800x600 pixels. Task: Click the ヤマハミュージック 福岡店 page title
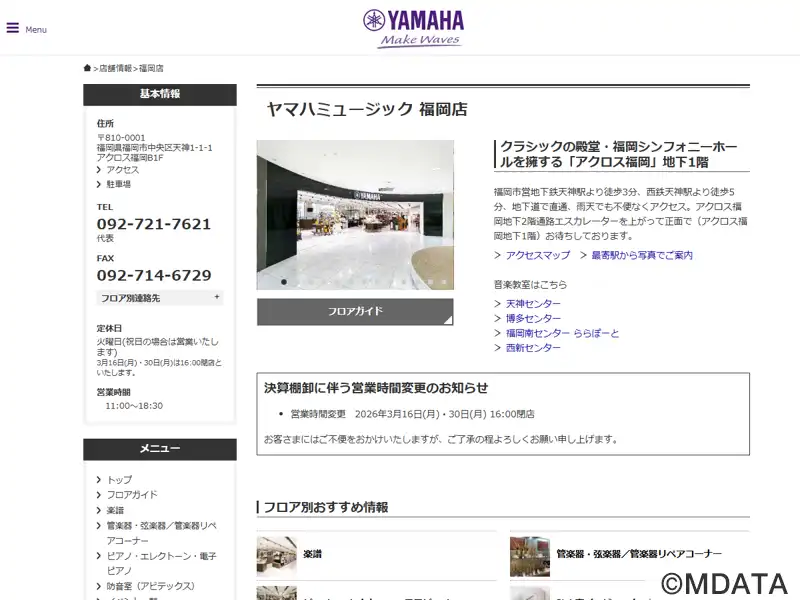[367, 109]
